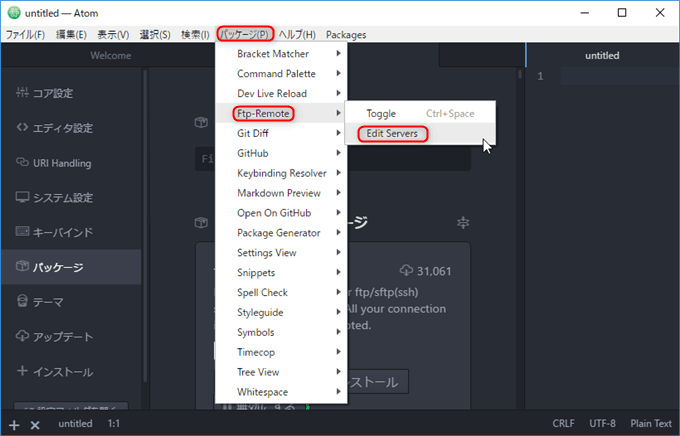
Task: Click untitled file name in status bar
Action: [75, 423]
